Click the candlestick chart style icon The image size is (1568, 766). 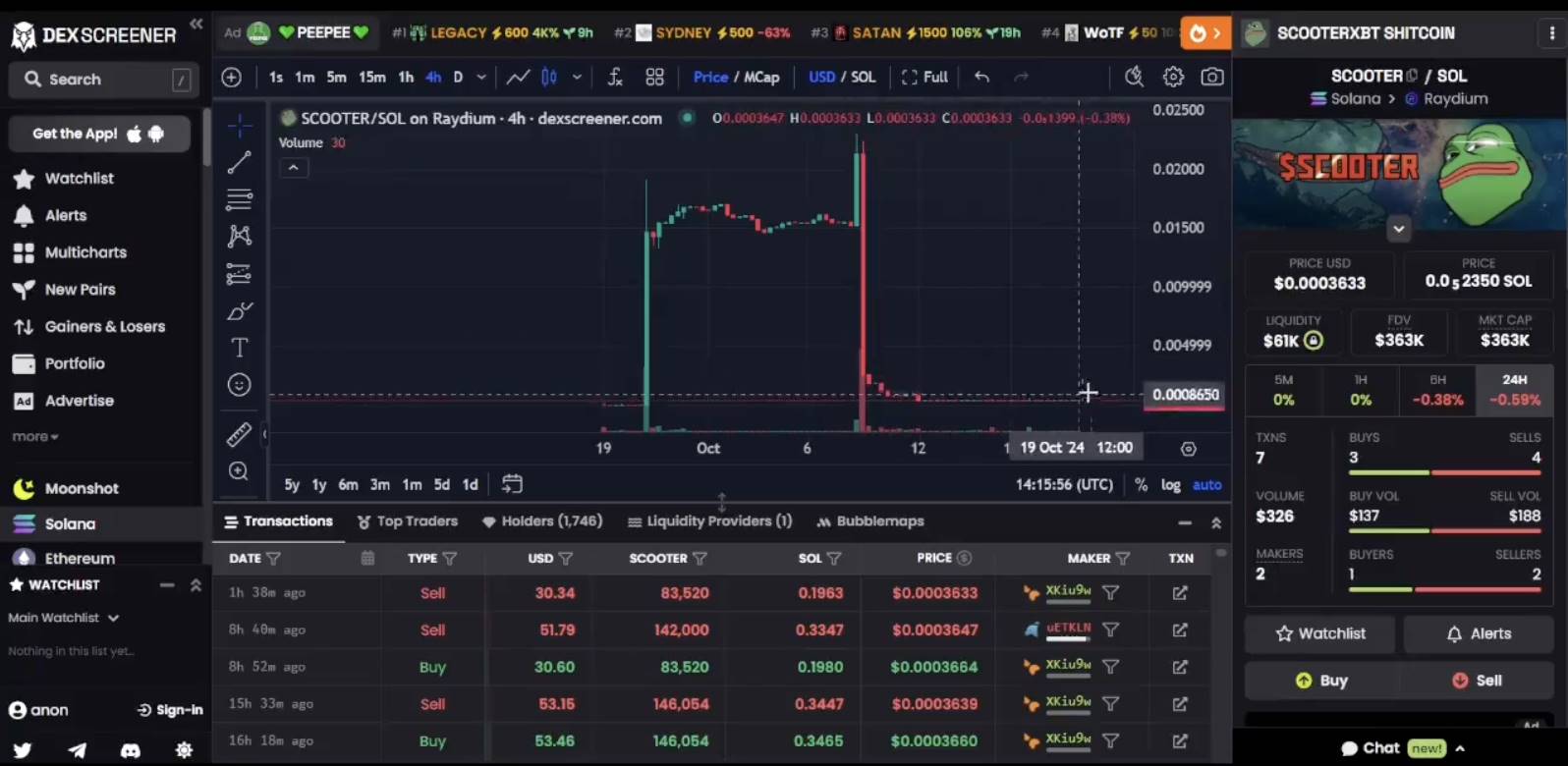pyautogui.click(x=549, y=77)
